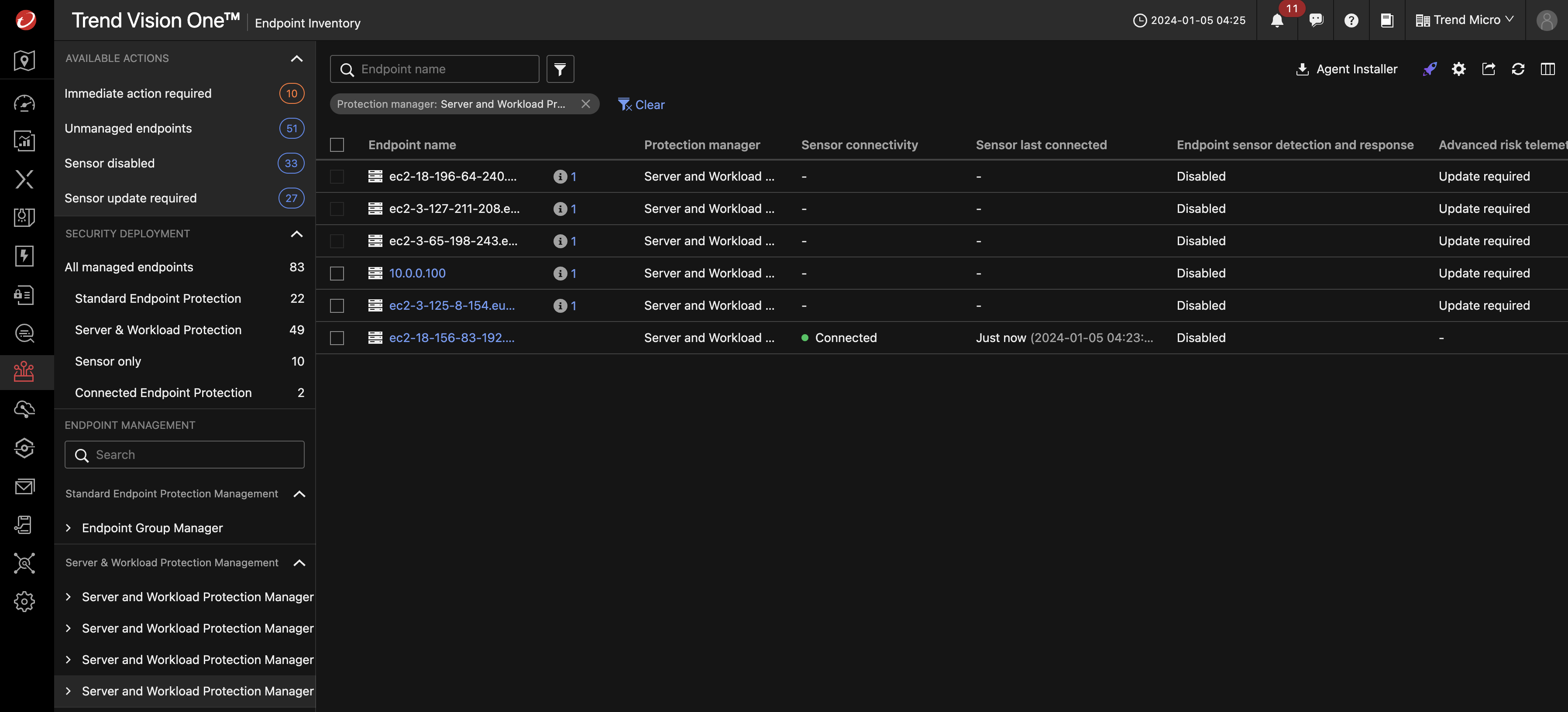Open the lightning bolt workflow sidebar icon
The height and width of the screenshot is (712, 1568).
click(x=24, y=256)
